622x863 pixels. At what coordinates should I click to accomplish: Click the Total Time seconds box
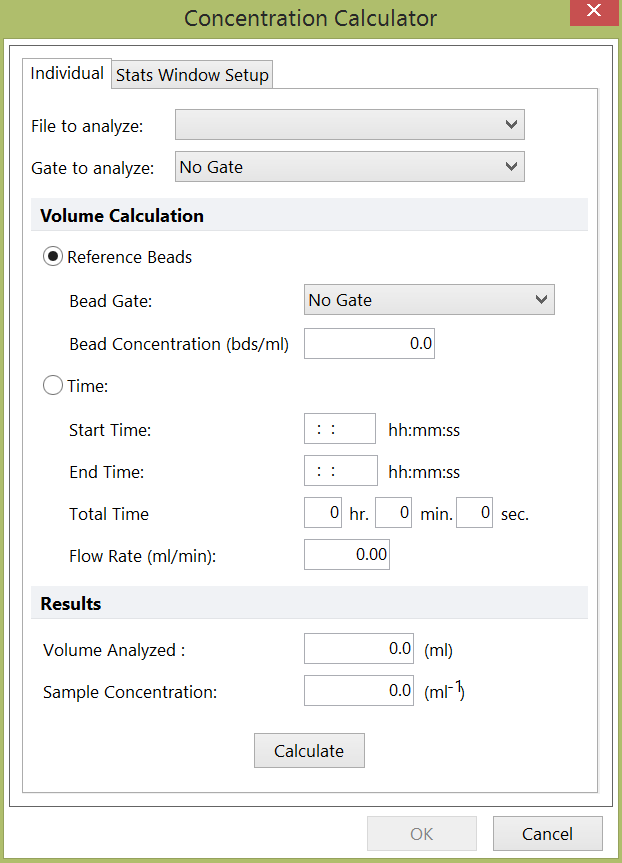point(474,514)
